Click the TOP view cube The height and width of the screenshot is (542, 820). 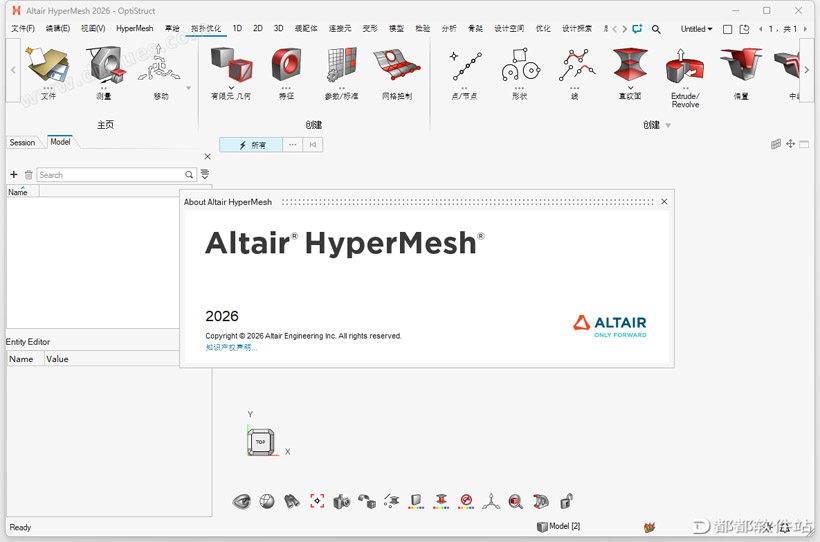[260, 442]
